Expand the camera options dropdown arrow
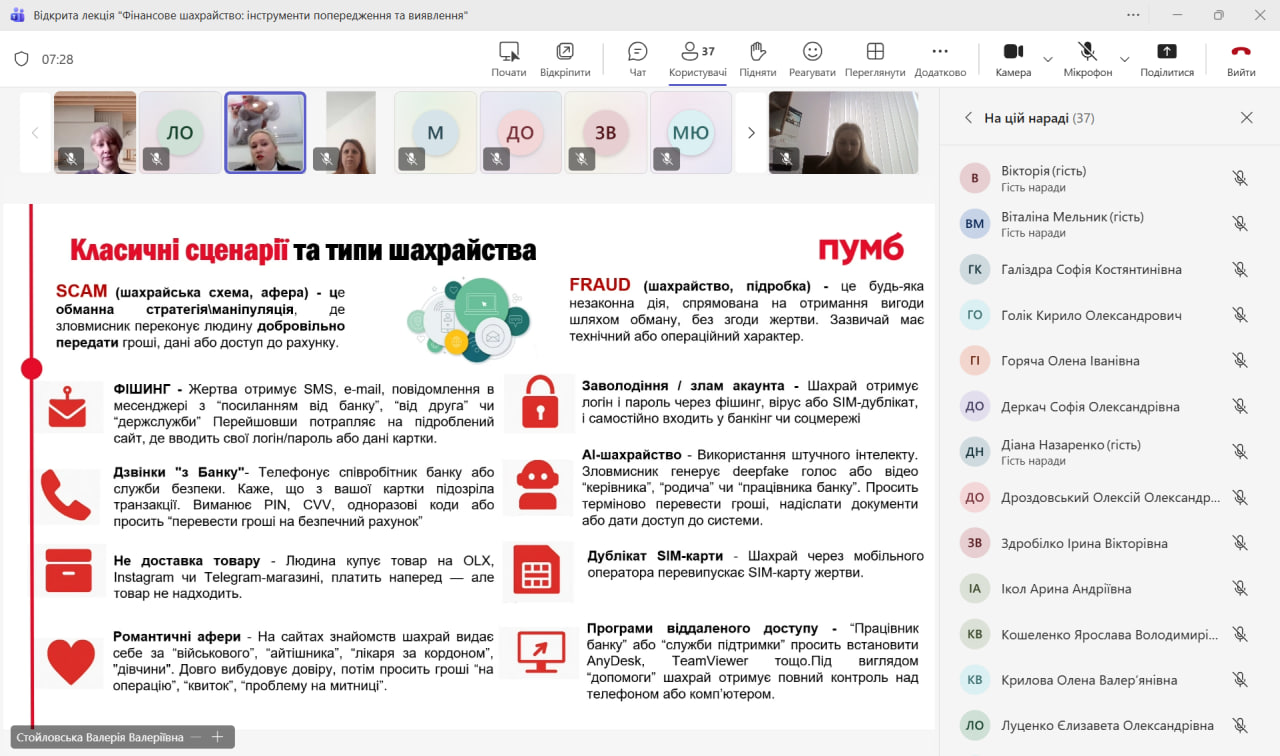 pos(1048,60)
